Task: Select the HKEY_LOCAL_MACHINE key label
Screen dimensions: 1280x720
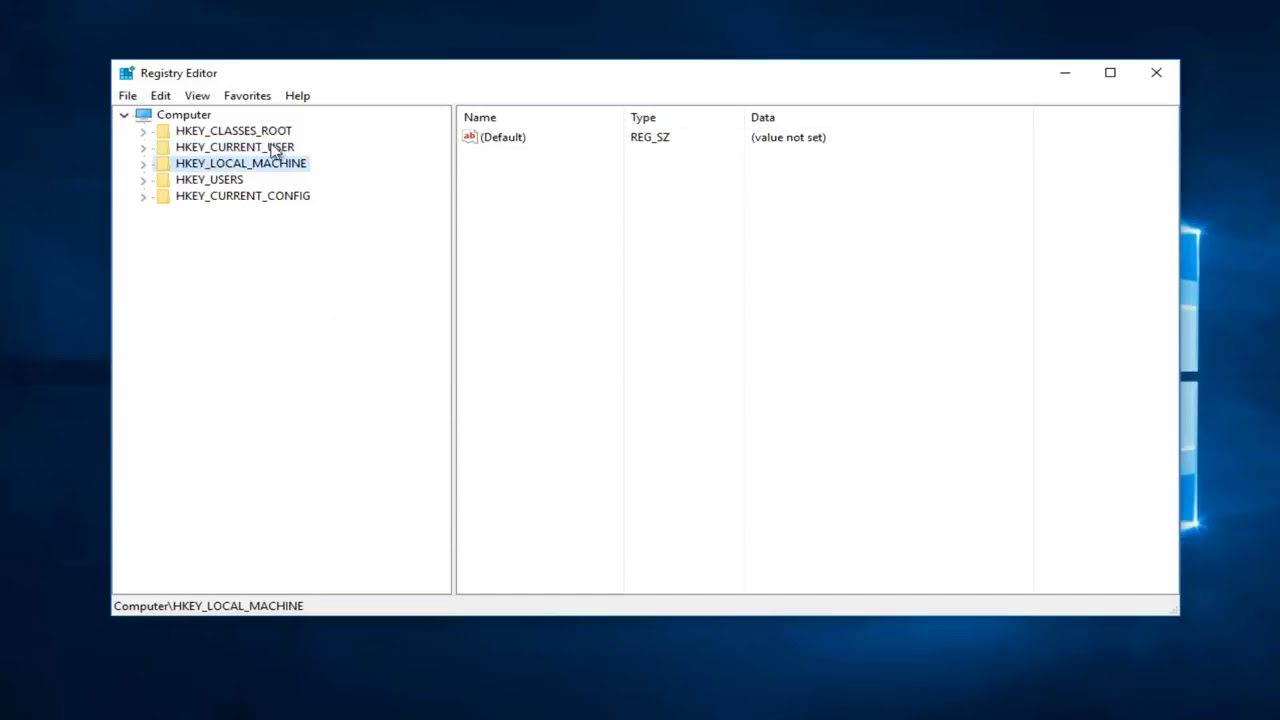Action: (x=241, y=163)
